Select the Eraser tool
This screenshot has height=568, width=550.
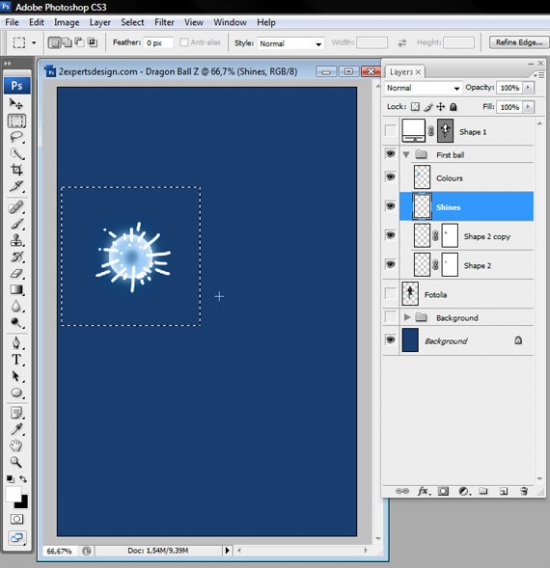coord(16,273)
